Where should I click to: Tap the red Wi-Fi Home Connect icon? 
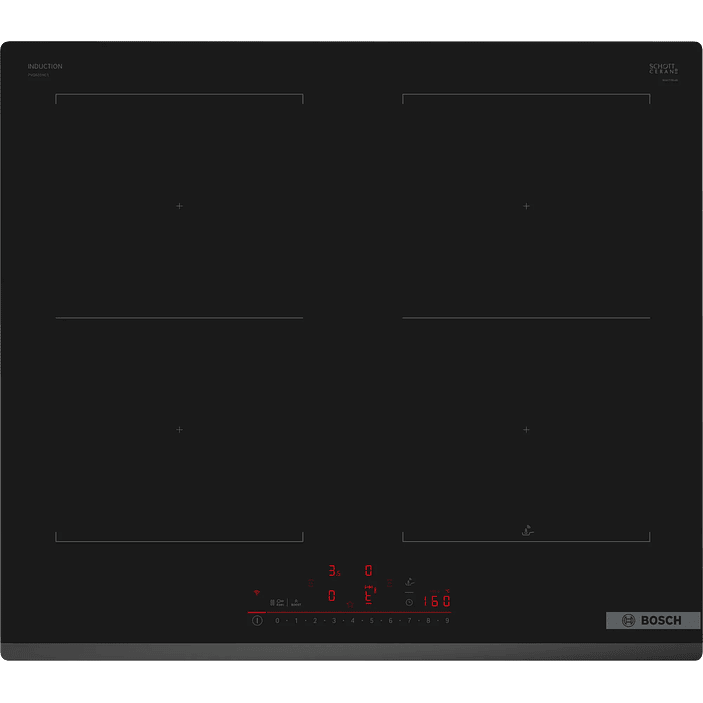(256, 592)
